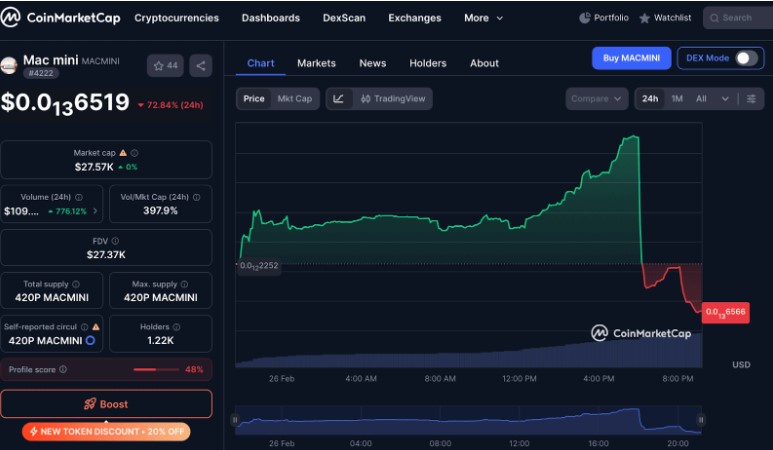
Task: Show Total supply info icon
Action: (76, 284)
